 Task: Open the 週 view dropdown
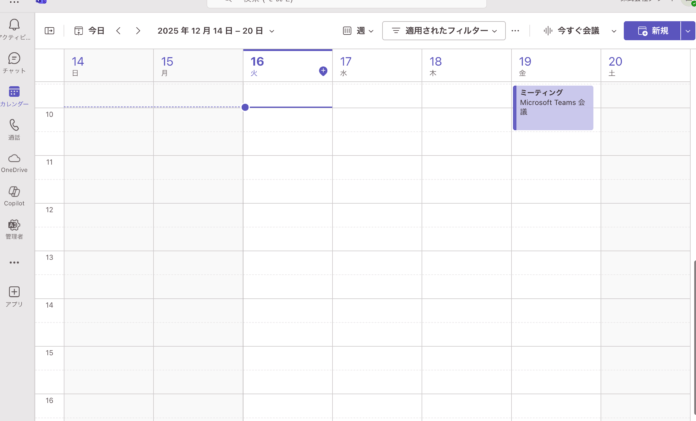click(x=358, y=31)
